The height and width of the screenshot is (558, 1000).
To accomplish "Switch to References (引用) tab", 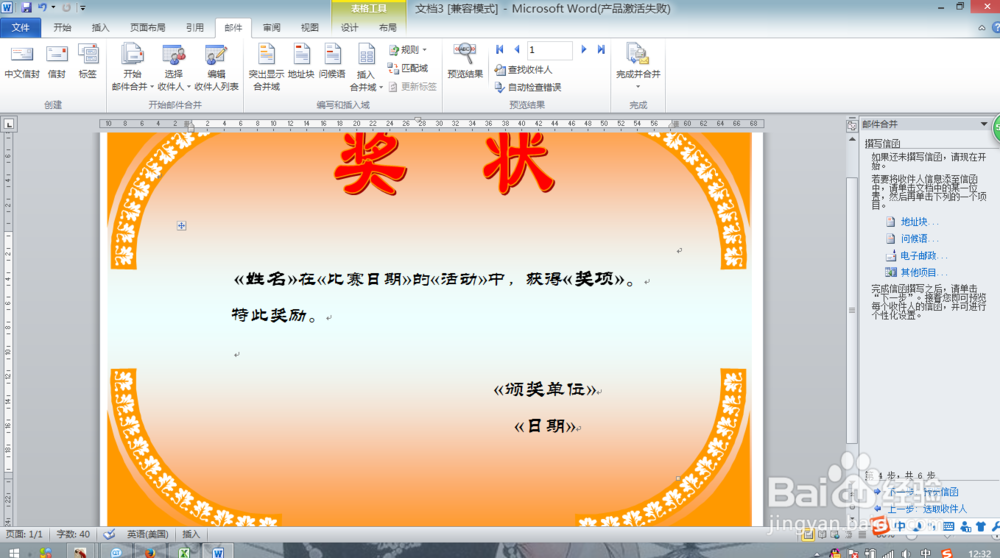I will click(x=195, y=27).
